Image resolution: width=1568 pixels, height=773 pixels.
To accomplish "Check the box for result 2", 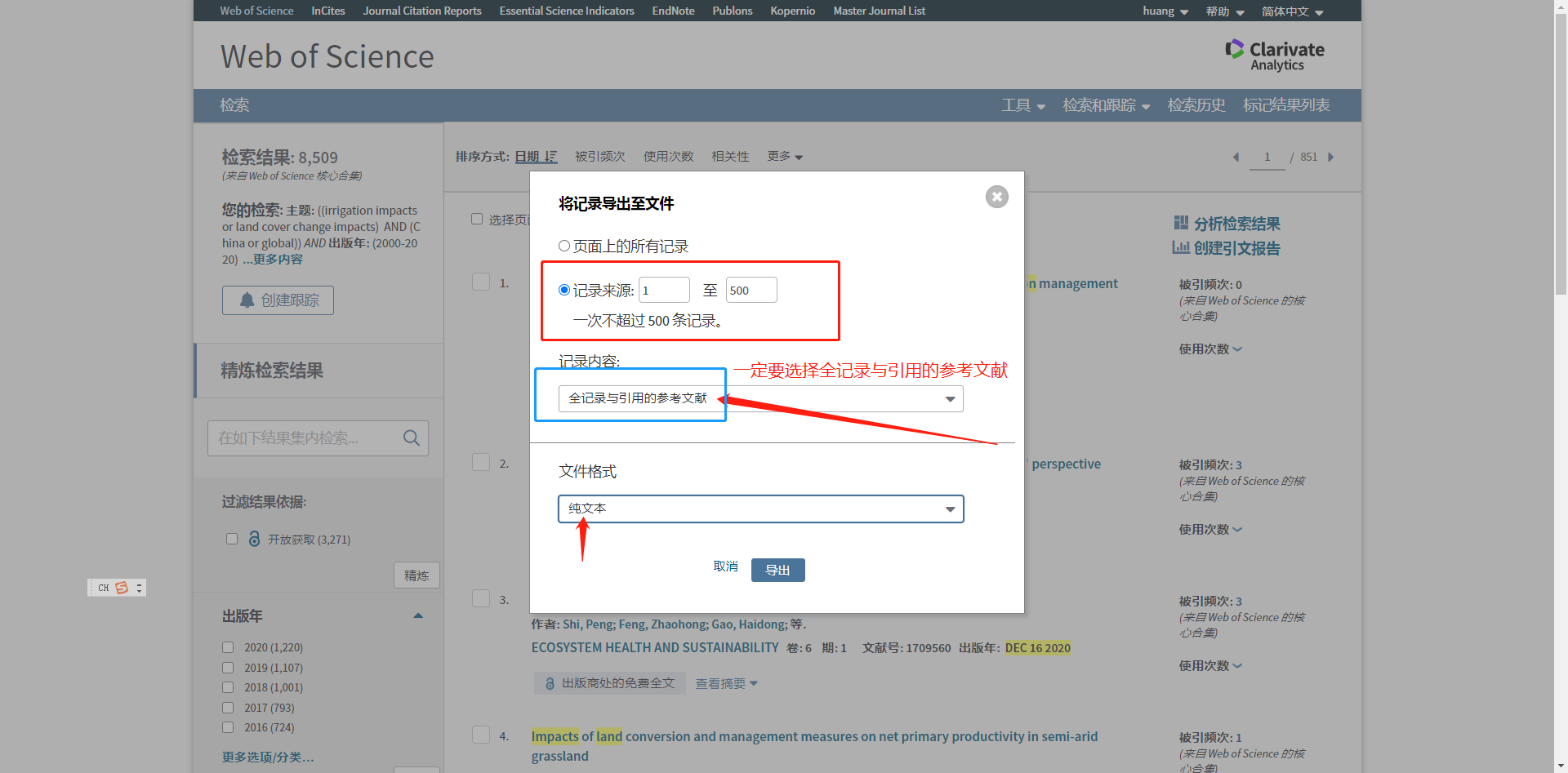I will [x=481, y=462].
